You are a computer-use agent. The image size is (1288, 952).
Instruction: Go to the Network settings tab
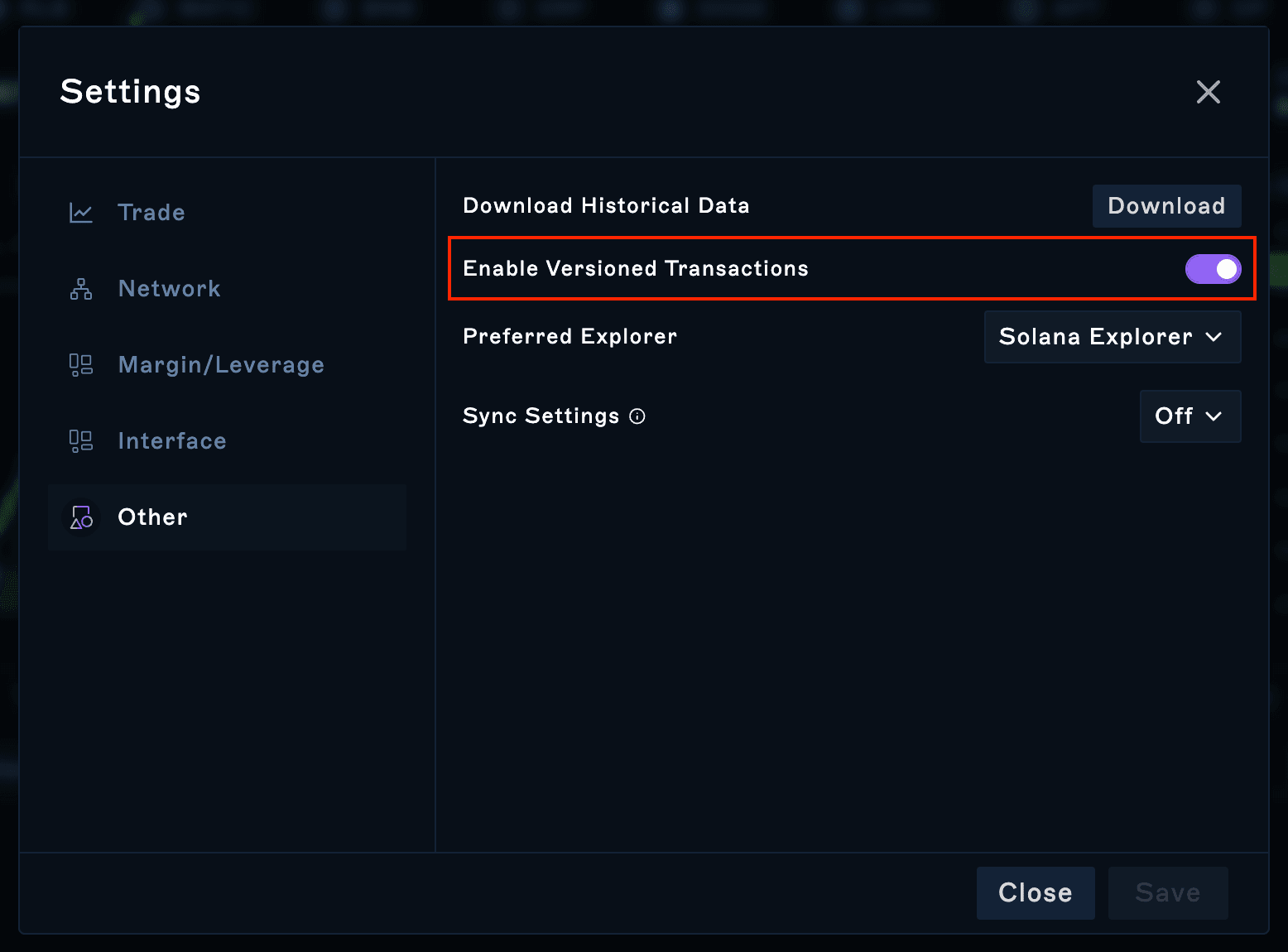click(x=170, y=289)
